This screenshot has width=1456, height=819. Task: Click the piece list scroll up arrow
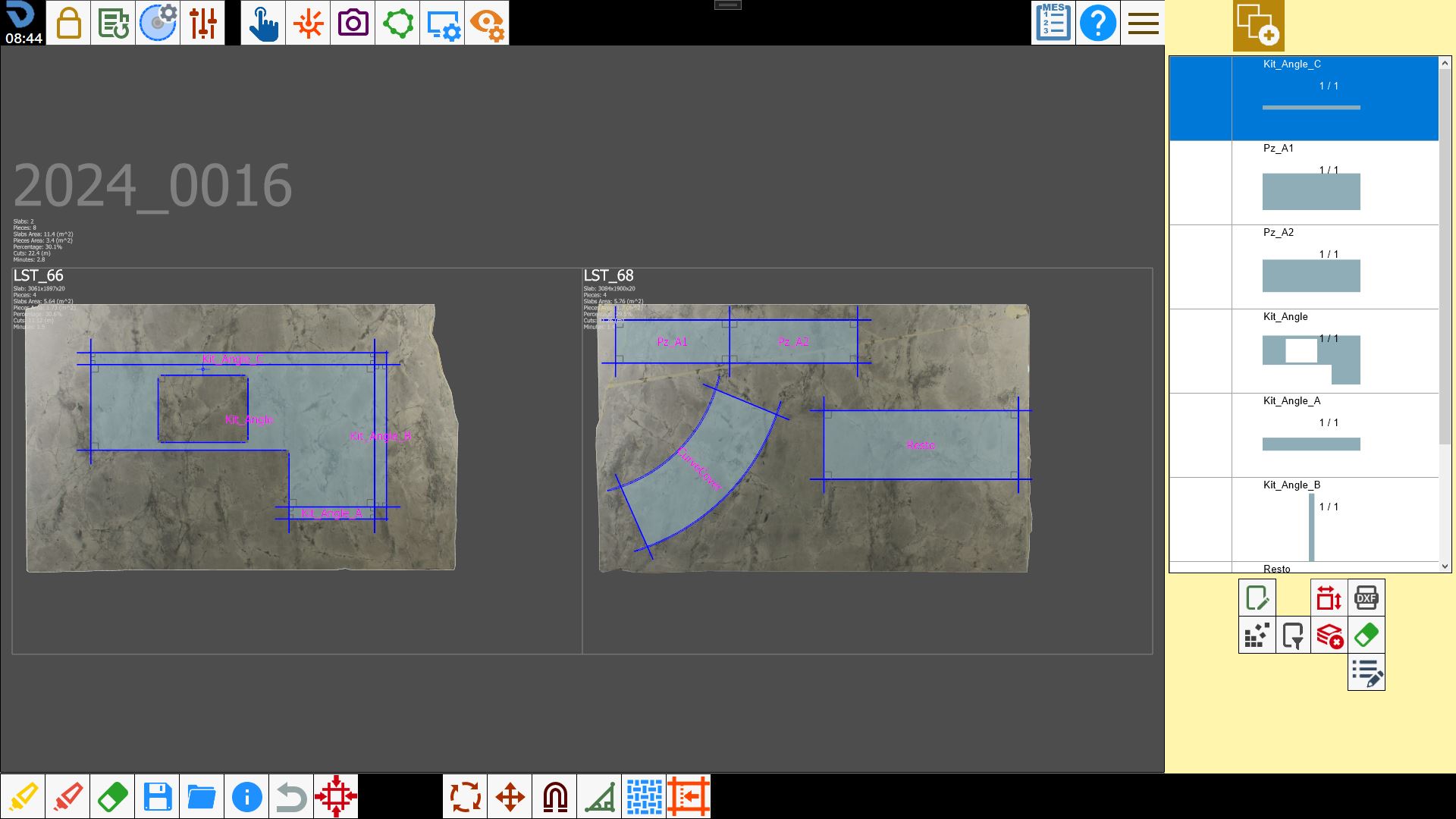1445,63
